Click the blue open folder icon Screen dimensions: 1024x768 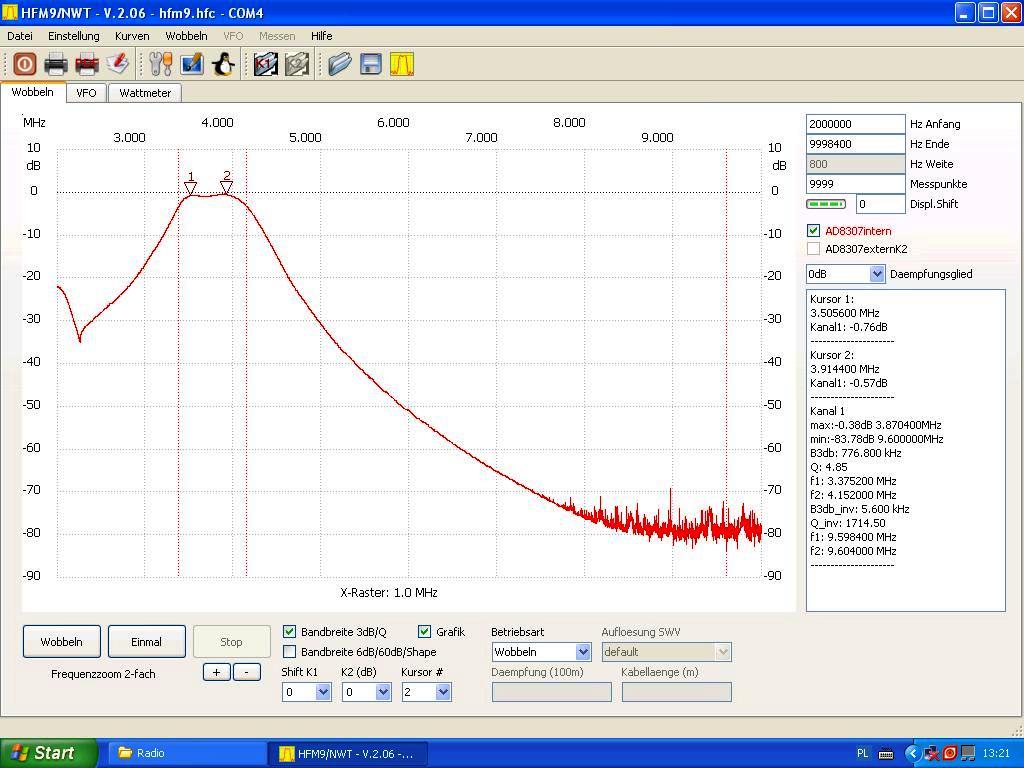[340, 65]
